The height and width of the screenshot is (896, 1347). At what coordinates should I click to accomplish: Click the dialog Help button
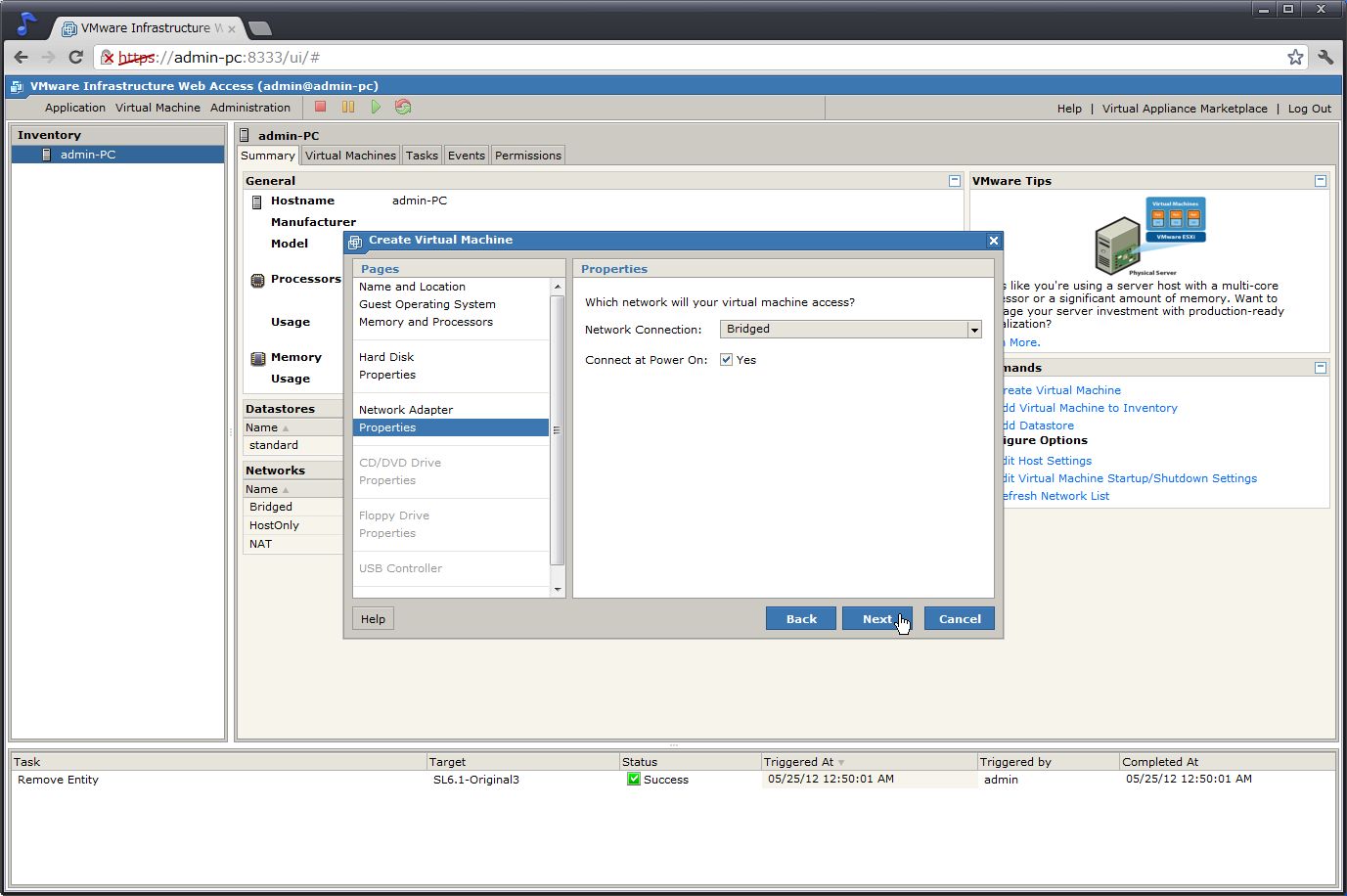[373, 618]
